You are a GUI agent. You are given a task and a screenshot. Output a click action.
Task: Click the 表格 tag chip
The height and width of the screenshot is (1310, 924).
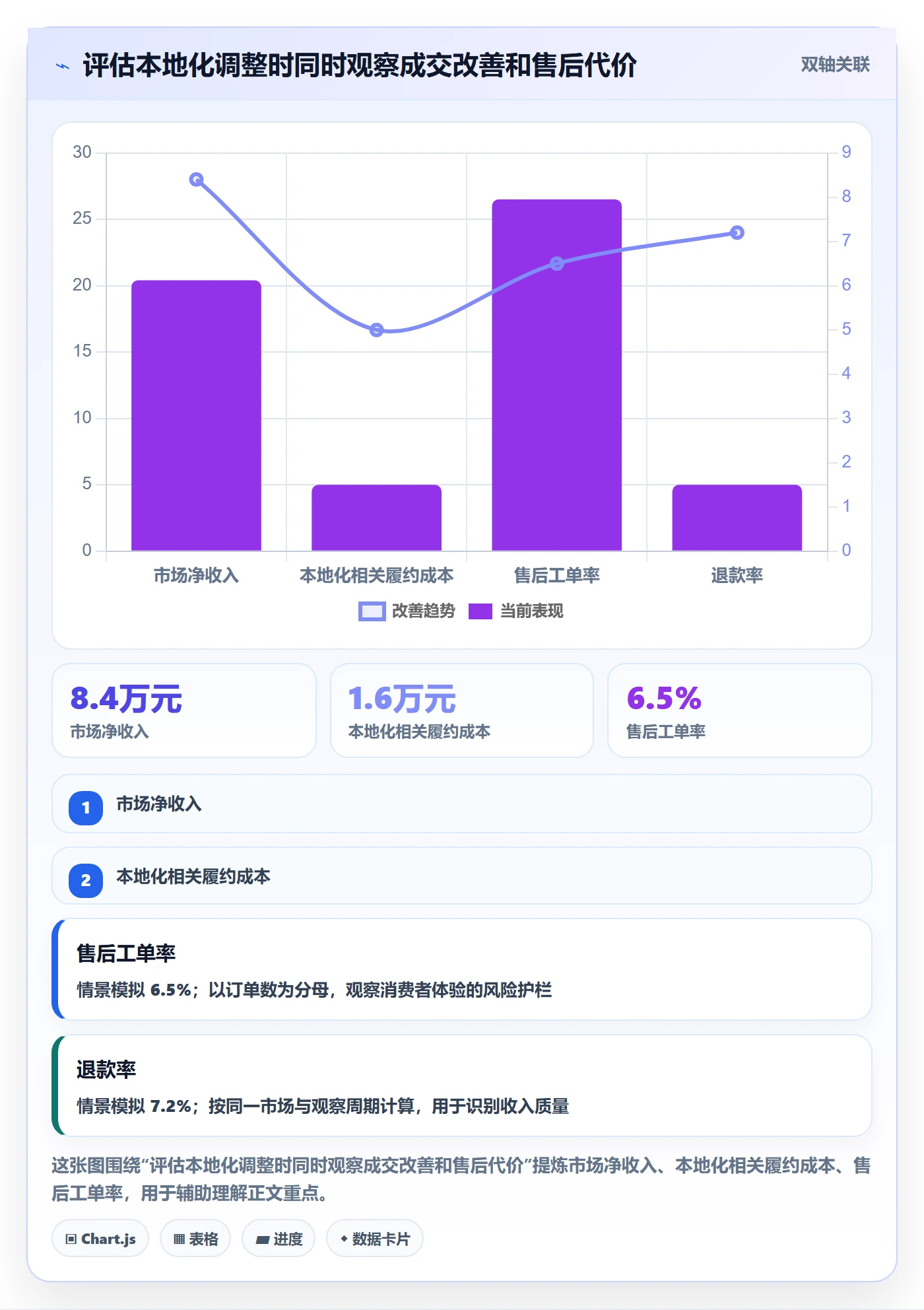click(x=195, y=1239)
